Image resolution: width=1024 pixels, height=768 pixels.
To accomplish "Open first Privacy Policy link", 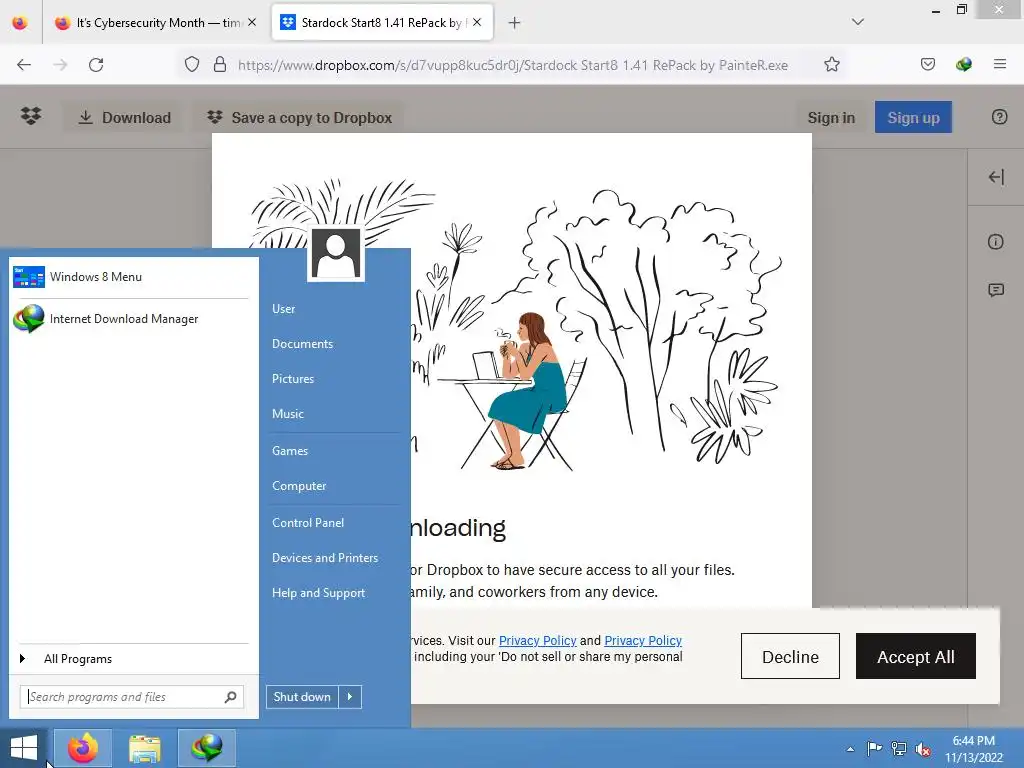I will tap(537, 641).
